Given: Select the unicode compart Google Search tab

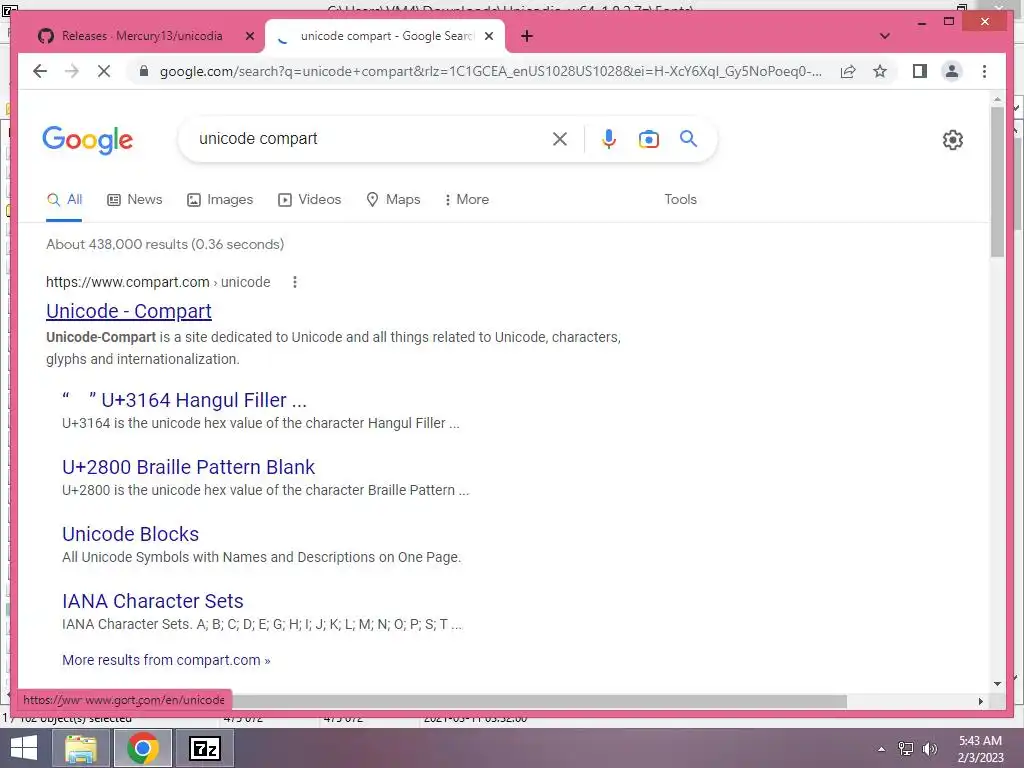Looking at the screenshot, I should [x=387, y=37].
